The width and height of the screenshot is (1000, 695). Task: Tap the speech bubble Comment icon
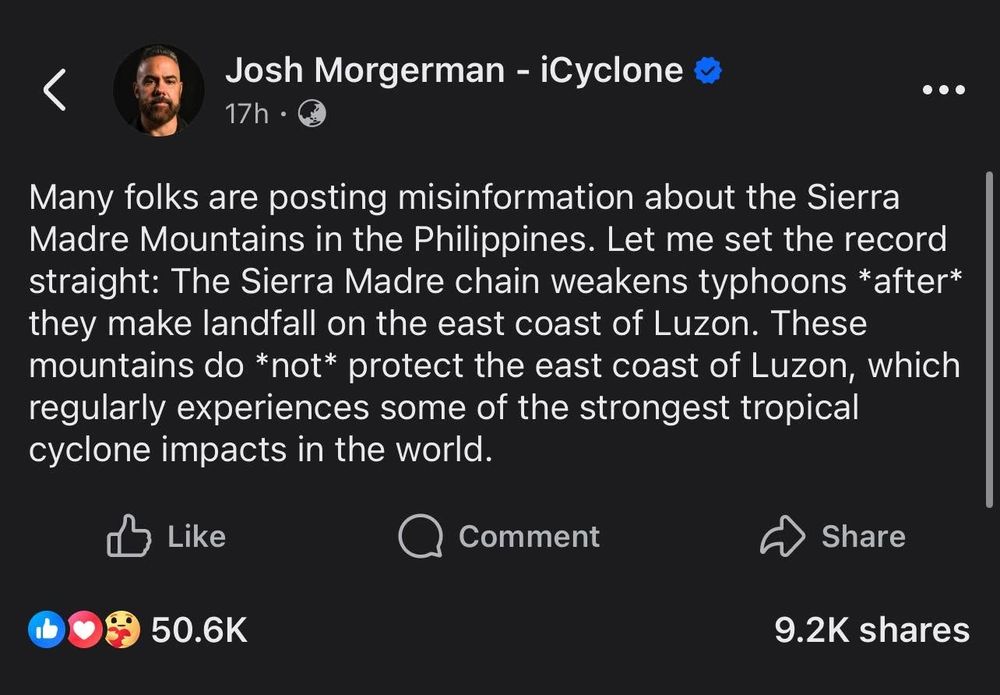tap(420, 536)
